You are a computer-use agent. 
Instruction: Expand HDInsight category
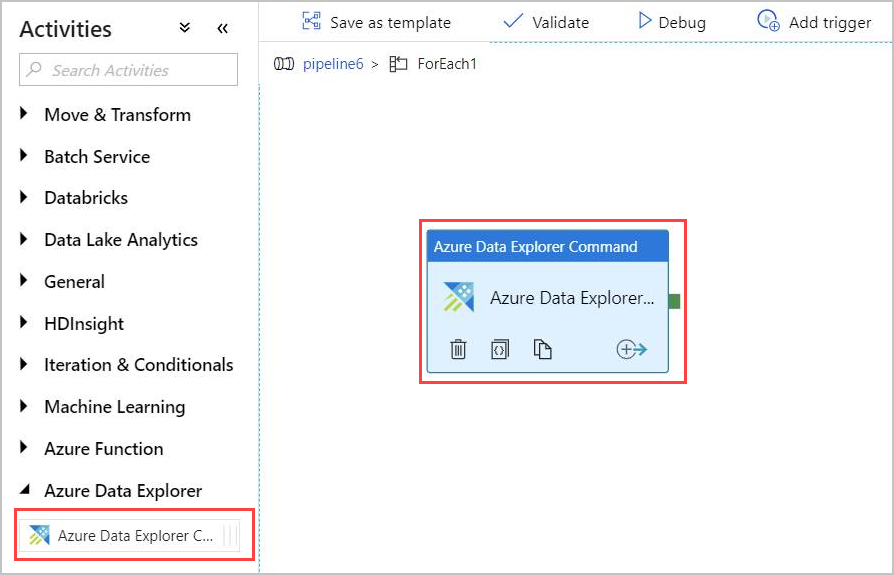coord(23,322)
